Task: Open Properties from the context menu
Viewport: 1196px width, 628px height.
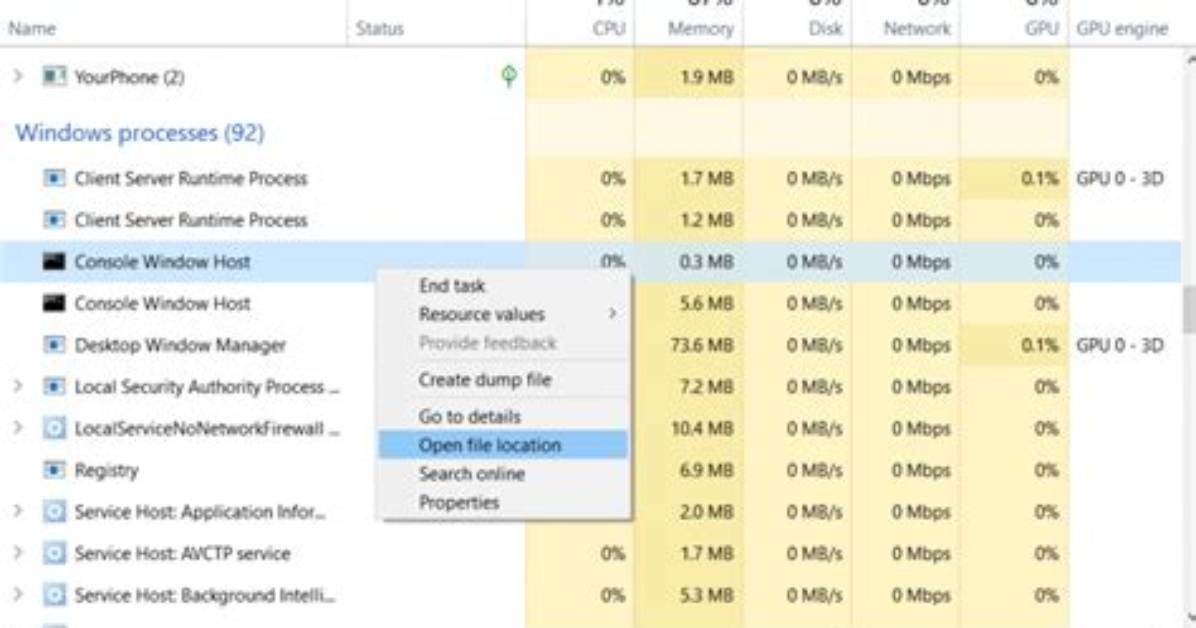Action: click(504, 503)
